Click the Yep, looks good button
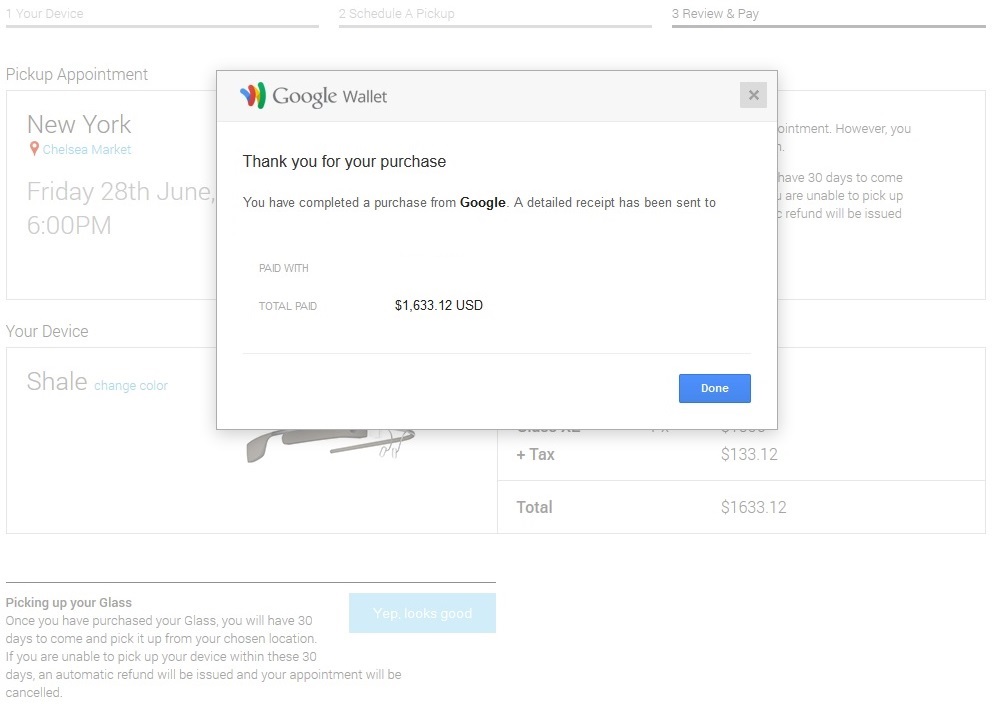The height and width of the screenshot is (704, 995). (x=422, y=613)
